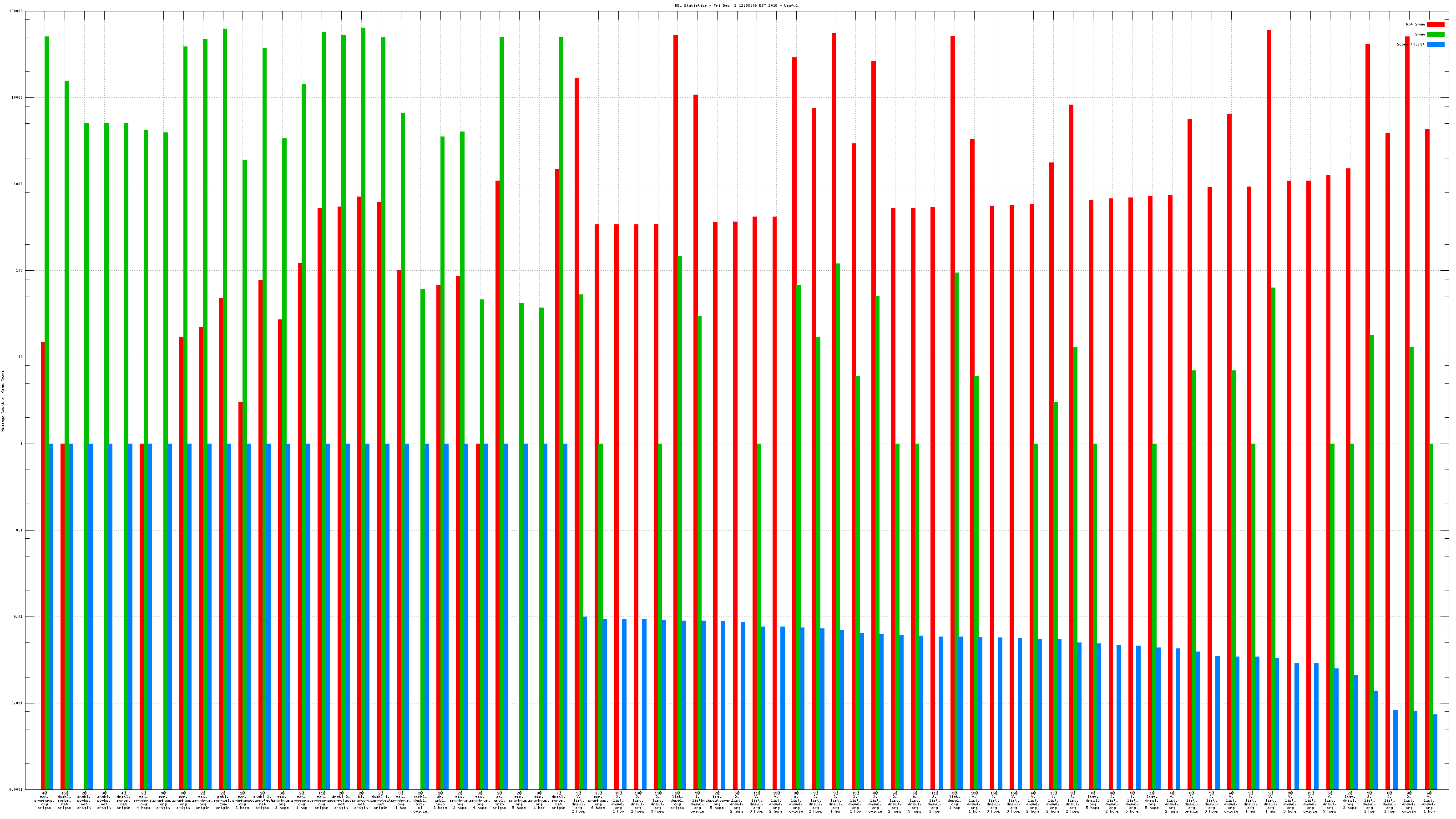The height and width of the screenshot is (819, 1456).
Task: Click the '15@ dnsbl.sorbs.net origin' x-axis label
Action: 65,800
